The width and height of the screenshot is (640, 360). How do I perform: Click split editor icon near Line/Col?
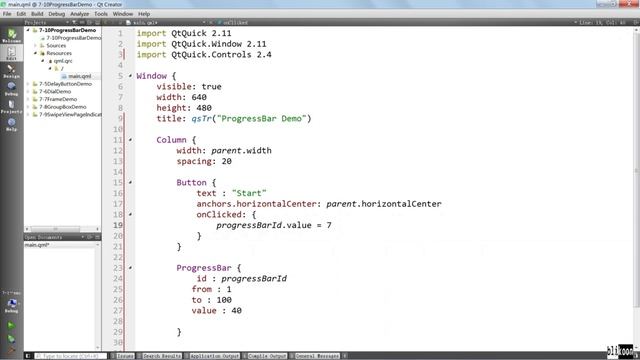pos(635,22)
